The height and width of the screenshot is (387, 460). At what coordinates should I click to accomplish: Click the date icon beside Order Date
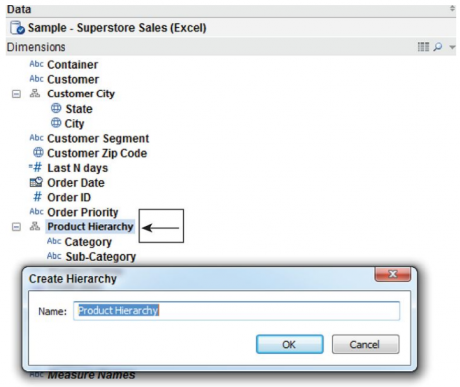coord(36,182)
